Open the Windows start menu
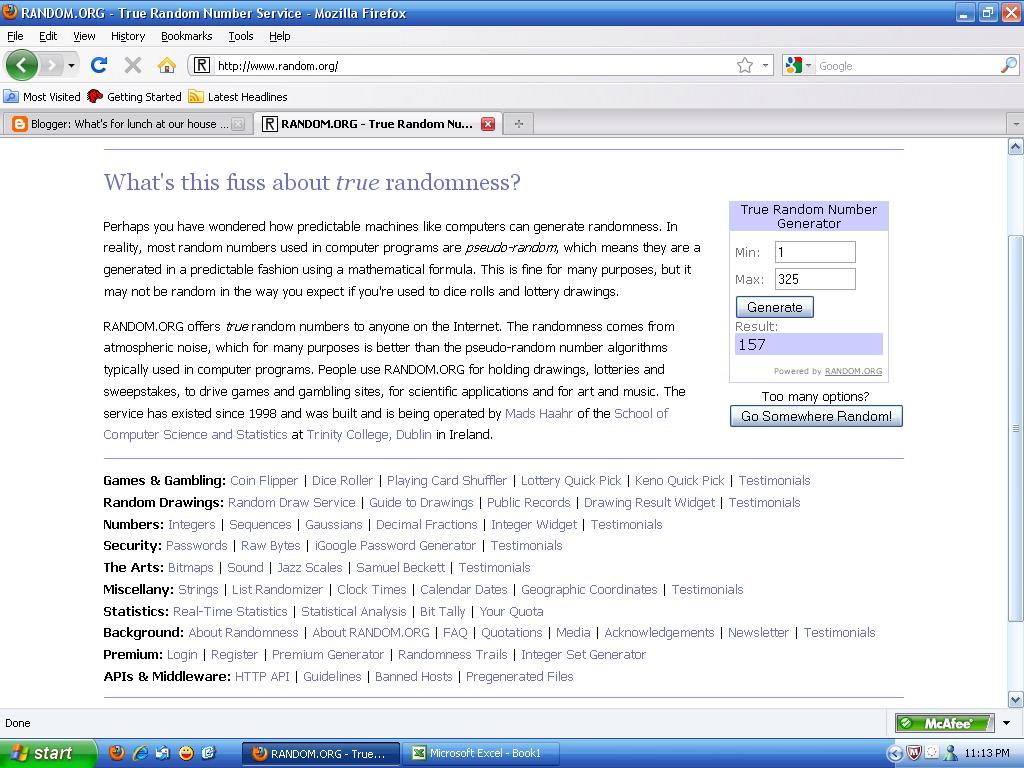Screen dimensions: 1024x768 (x=47, y=753)
